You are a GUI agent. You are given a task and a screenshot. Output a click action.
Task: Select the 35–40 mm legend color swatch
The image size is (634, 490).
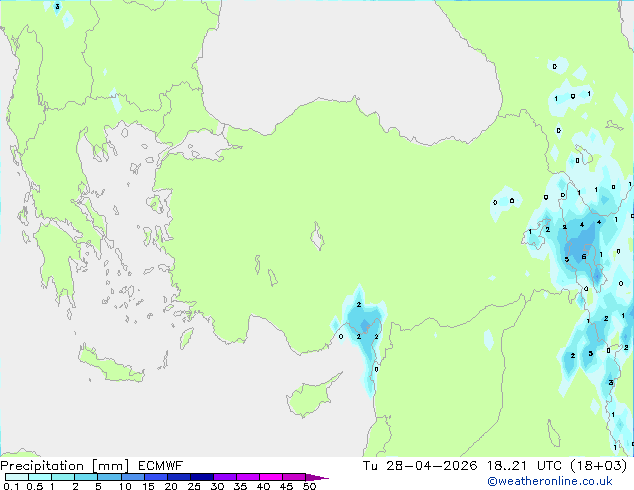248,477
